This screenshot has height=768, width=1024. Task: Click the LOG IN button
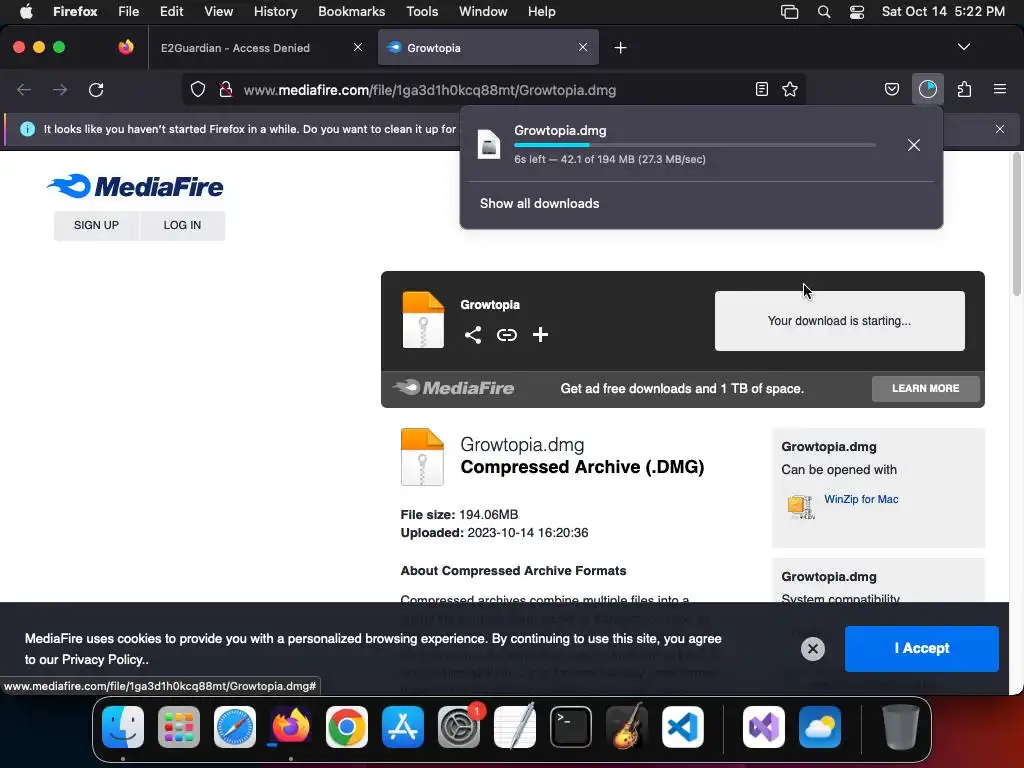182,225
